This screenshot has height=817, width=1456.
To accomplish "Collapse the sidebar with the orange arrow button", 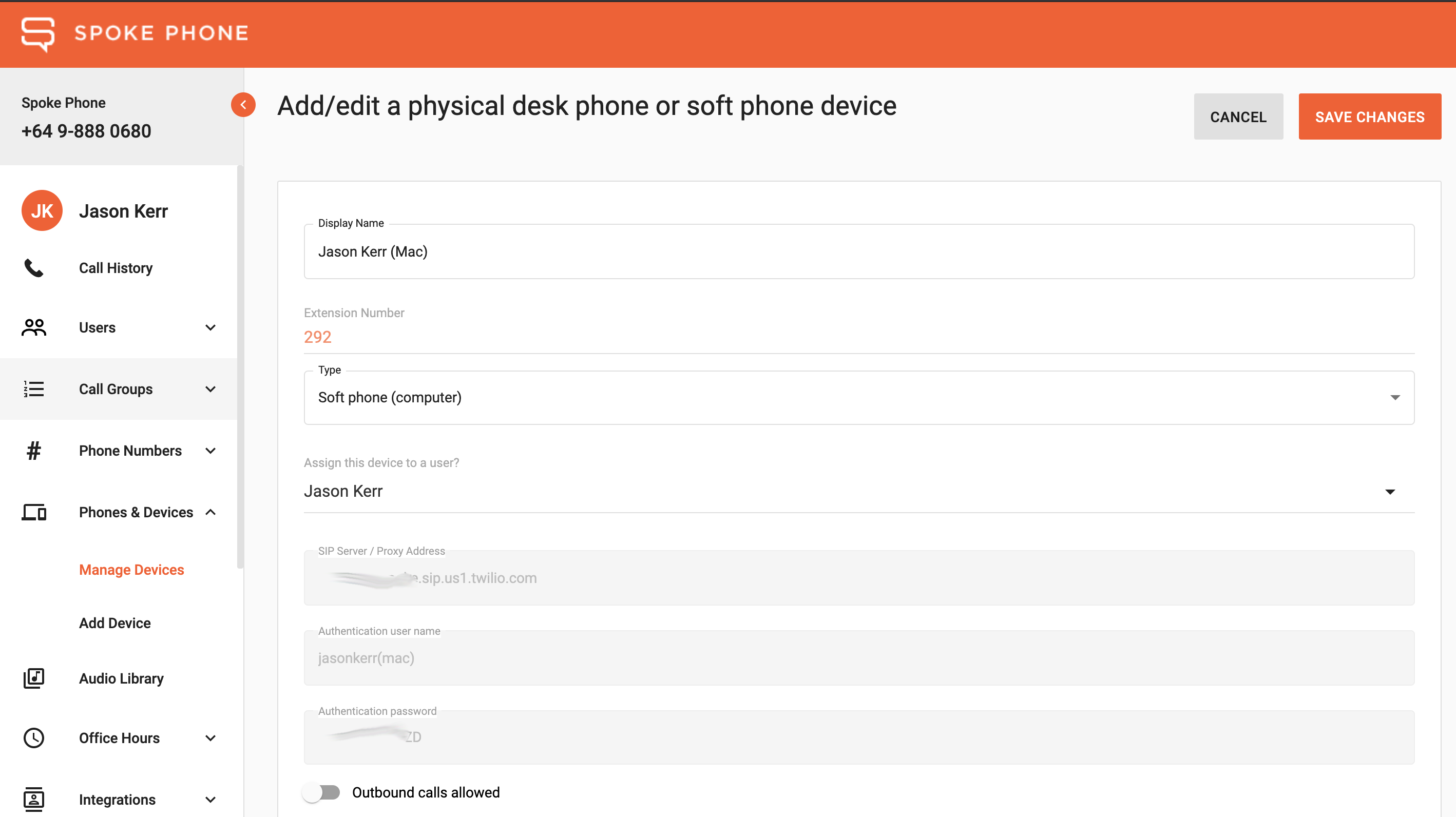I will 243,105.
